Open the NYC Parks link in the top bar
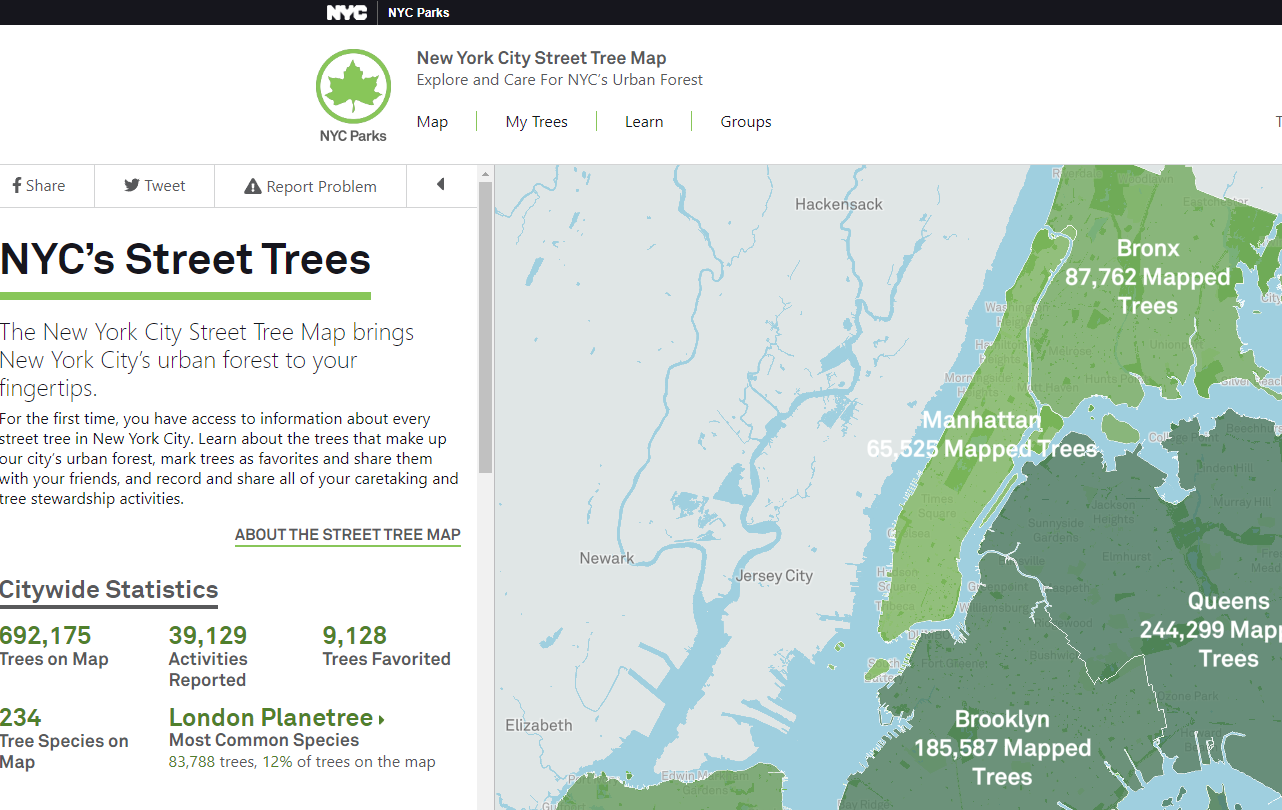The width and height of the screenshot is (1282, 810). [x=419, y=13]
